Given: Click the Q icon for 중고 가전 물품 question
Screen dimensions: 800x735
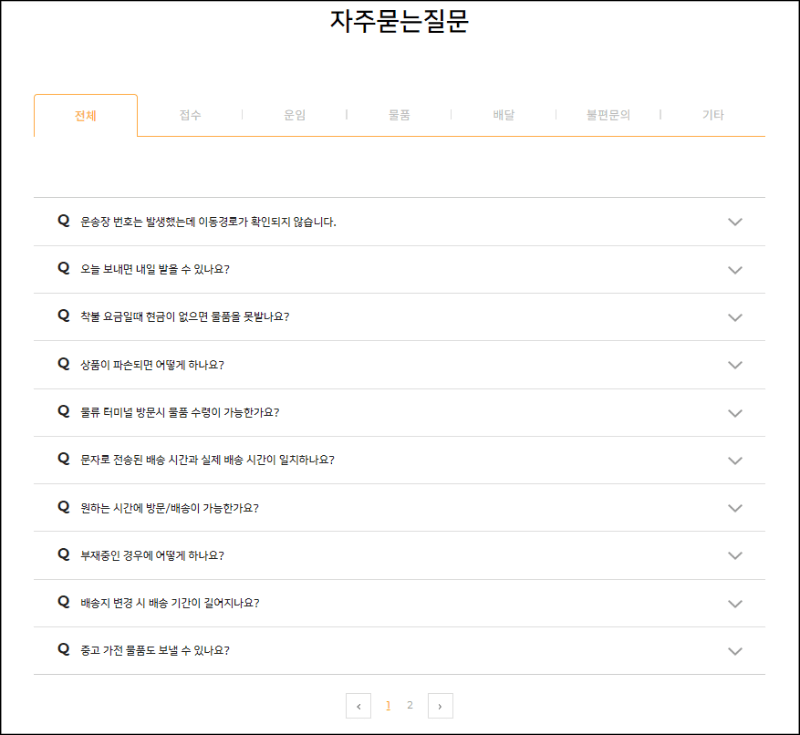Looking at the screenshot, I should 62,651.
